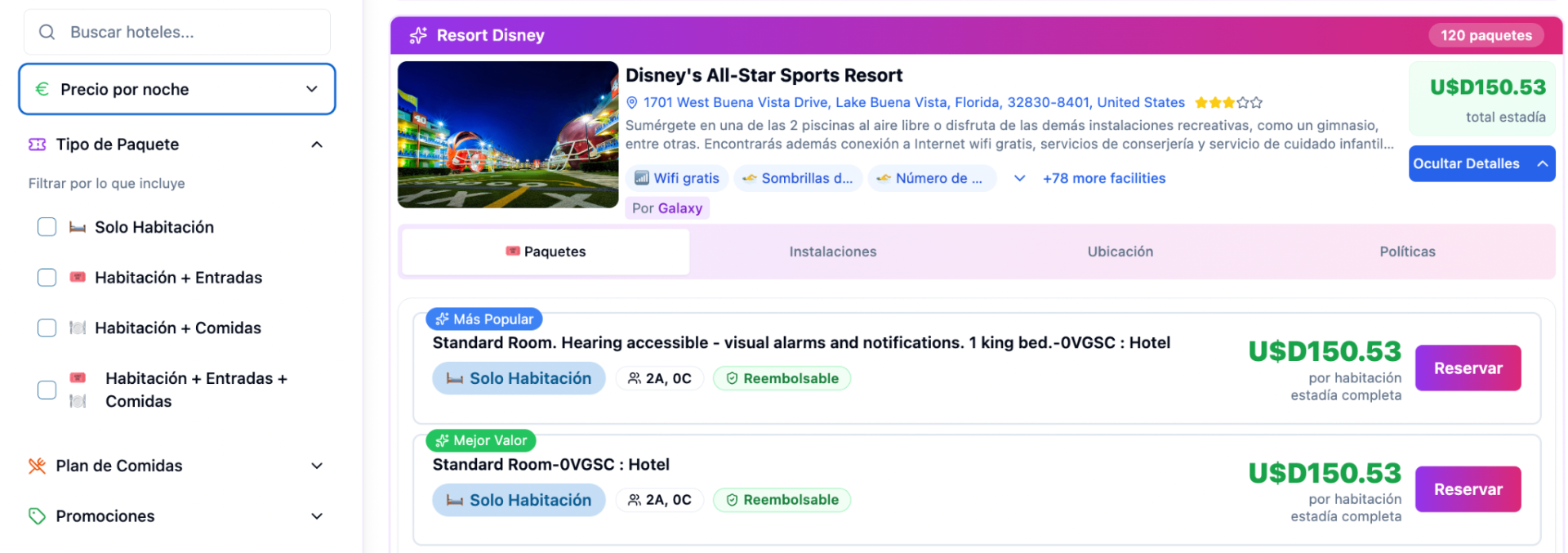Check the Habitación + Comidas checkbox
Viewport: 1568px width, 553px height.
point(47,328)
